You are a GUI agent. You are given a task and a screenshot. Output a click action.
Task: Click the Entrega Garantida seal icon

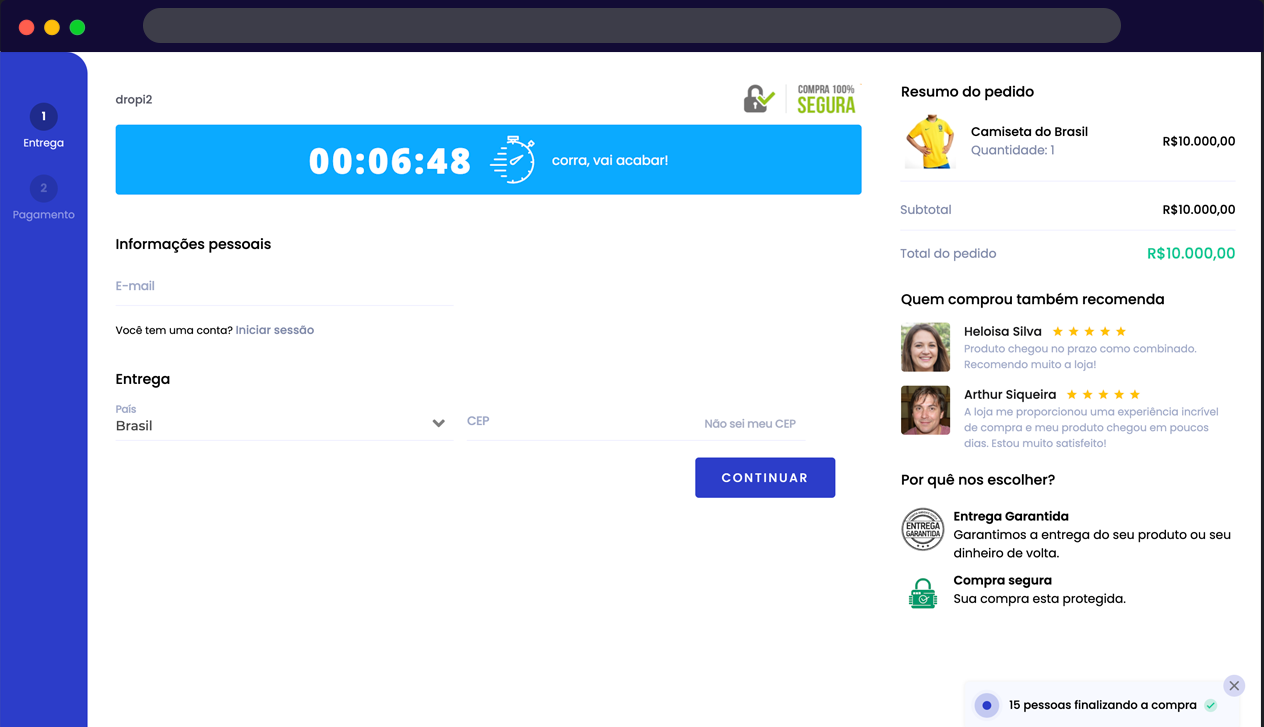[x=922, y=530]
